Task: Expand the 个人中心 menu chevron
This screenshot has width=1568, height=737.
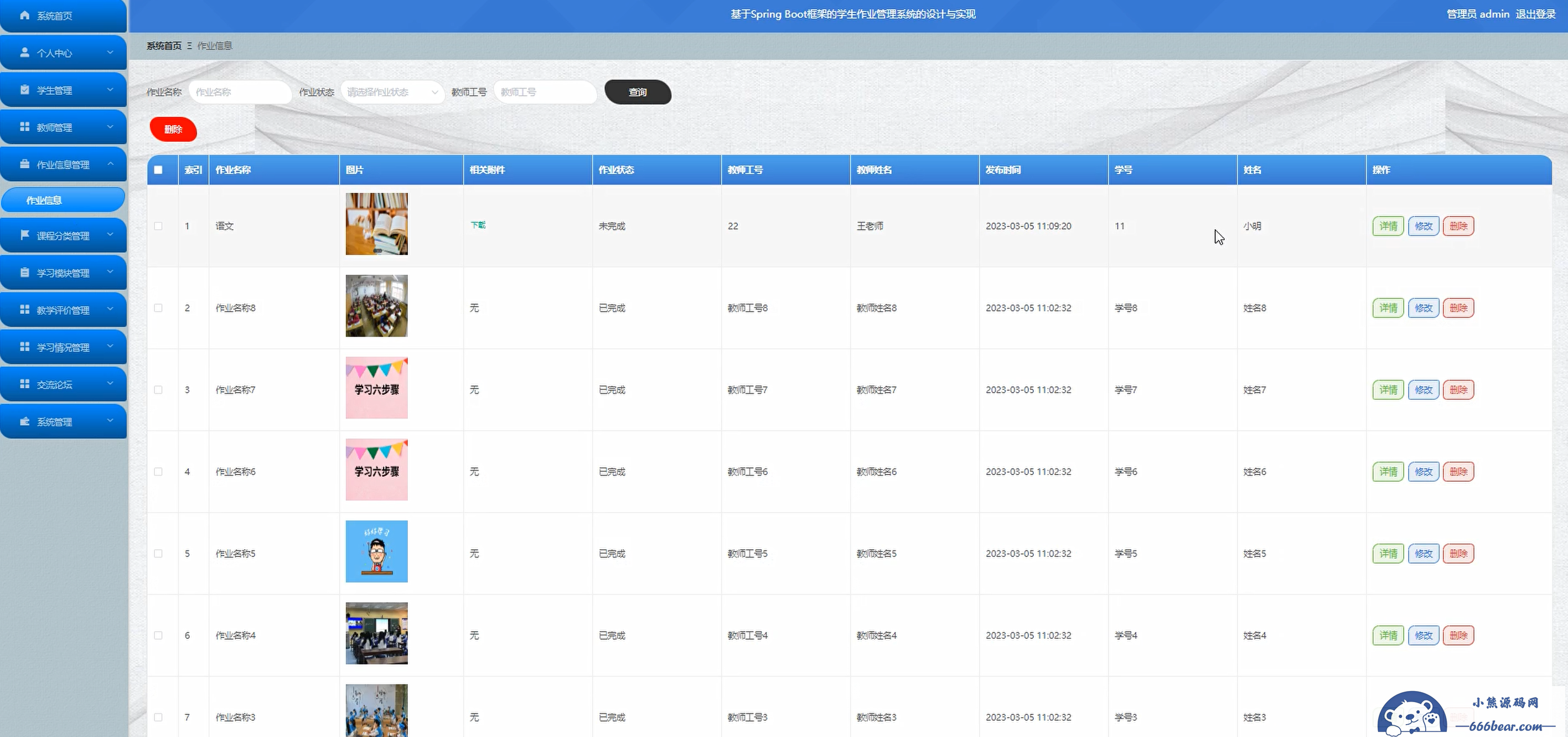Action: click(110, 53)
